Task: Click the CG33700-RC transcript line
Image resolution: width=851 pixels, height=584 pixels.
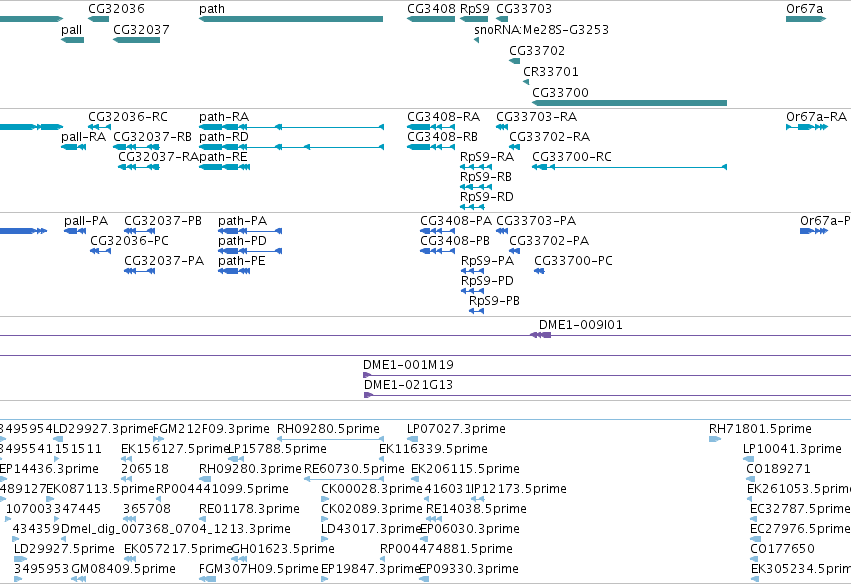Action: pyautogui.click(x=629, y=167)
